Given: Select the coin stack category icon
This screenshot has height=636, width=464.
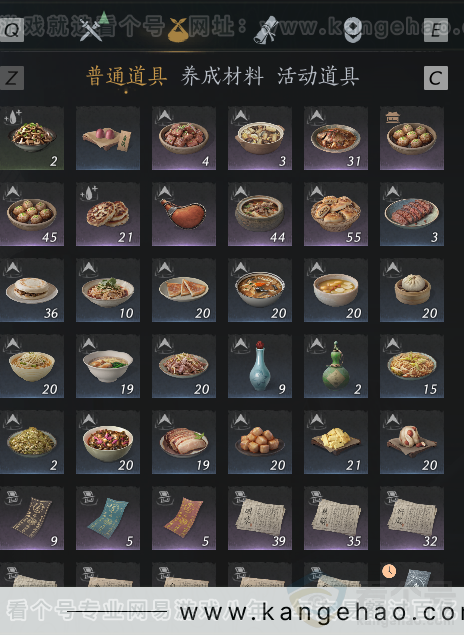Looking at the screenshot, I should pyautogui.click(x=353, y=30).
